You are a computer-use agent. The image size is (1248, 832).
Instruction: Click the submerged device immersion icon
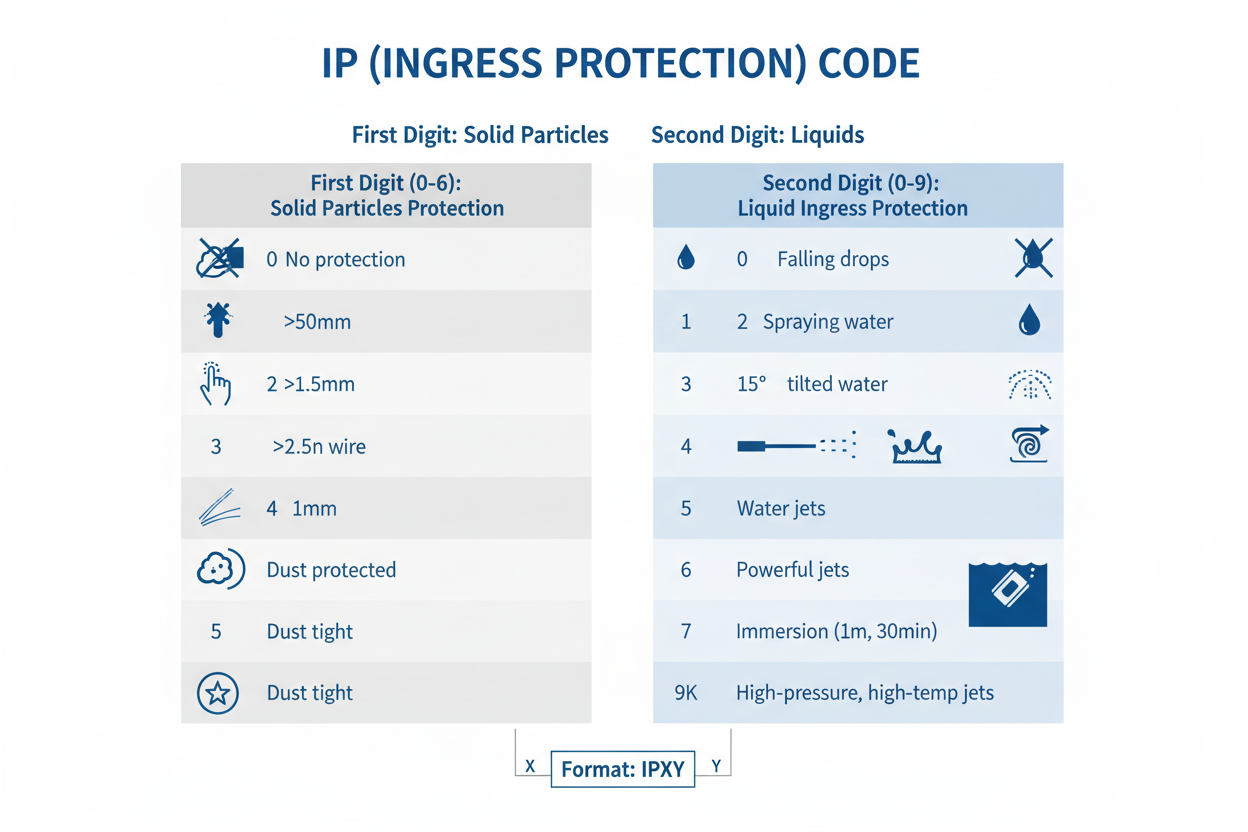coord(1008,593)
